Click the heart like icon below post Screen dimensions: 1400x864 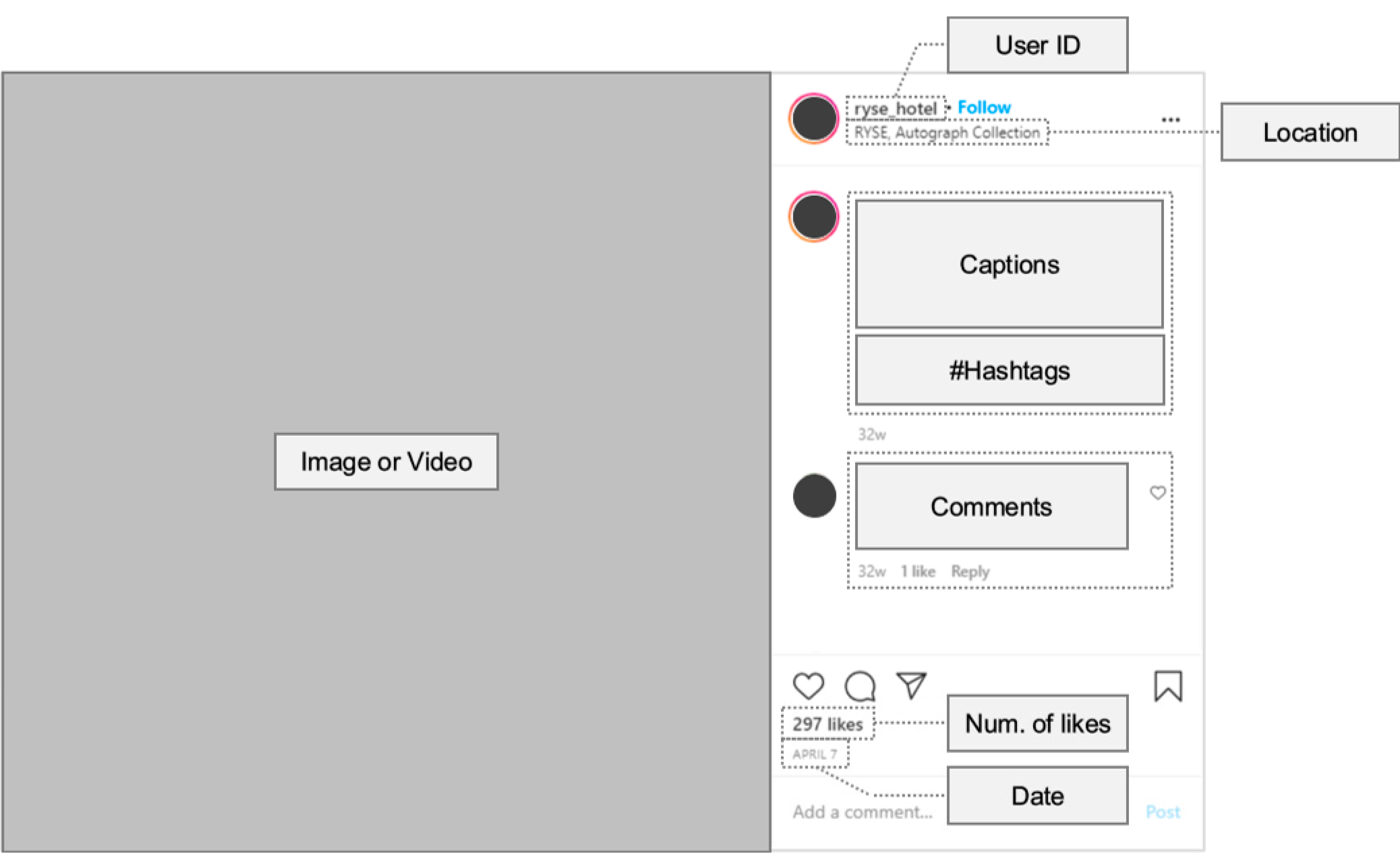808,686
